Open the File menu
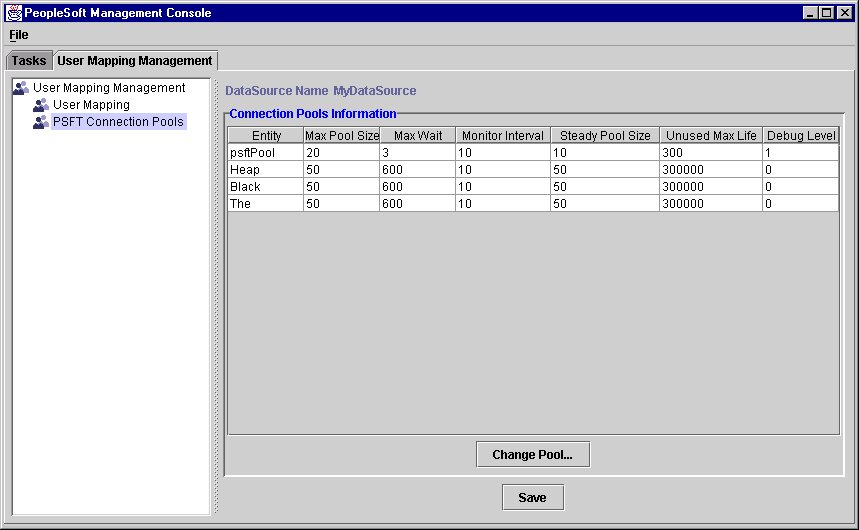The image size is (859, 530). pos(19,35)
